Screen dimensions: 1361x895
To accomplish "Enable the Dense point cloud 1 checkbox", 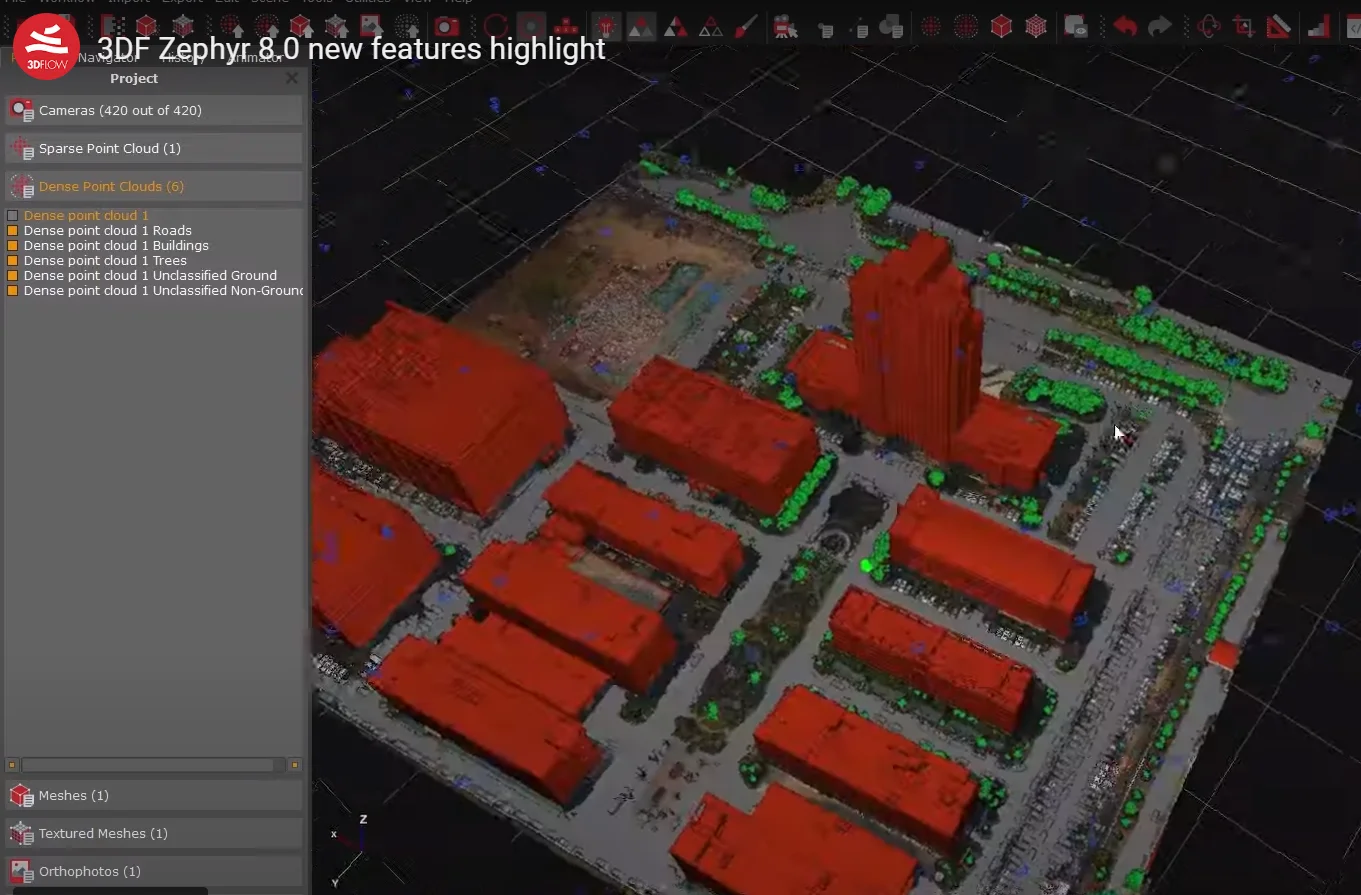I will [13, 216].
